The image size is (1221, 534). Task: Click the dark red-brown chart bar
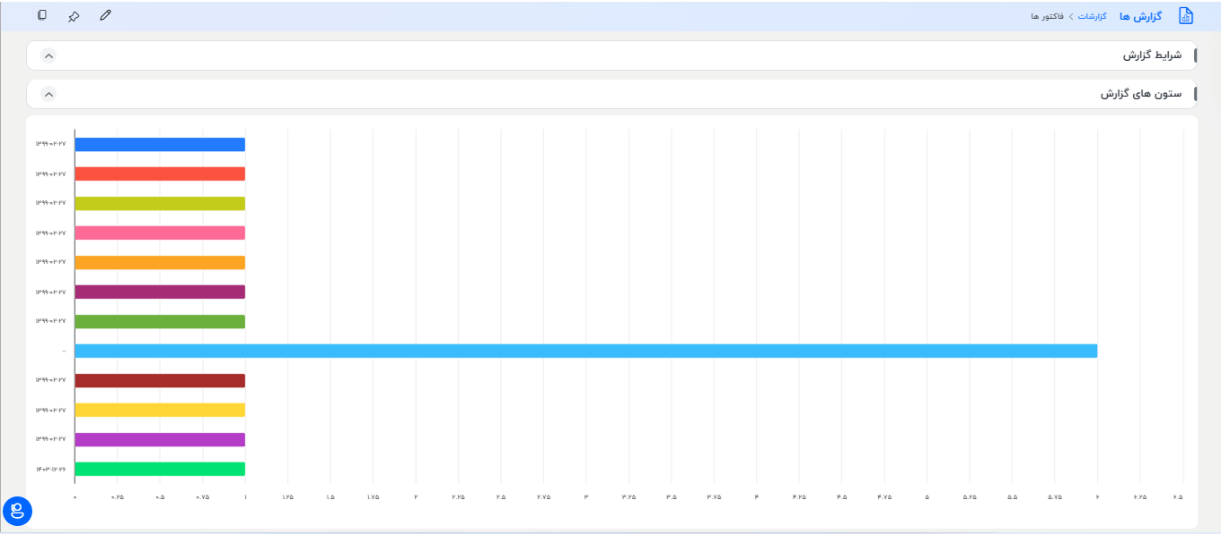pos(160,381)
